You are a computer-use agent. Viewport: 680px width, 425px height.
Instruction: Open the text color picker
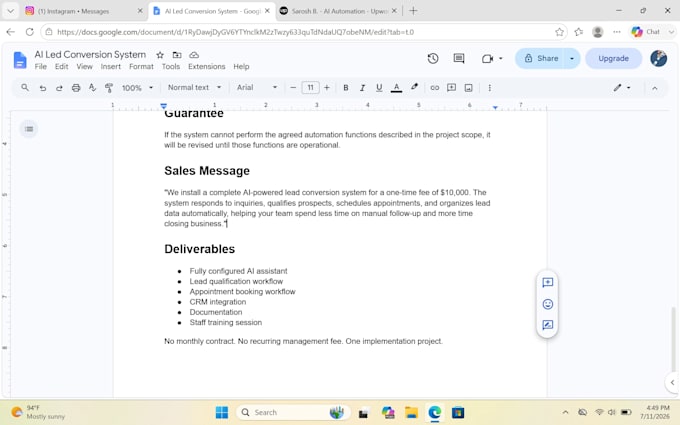[x=396, y=88]
